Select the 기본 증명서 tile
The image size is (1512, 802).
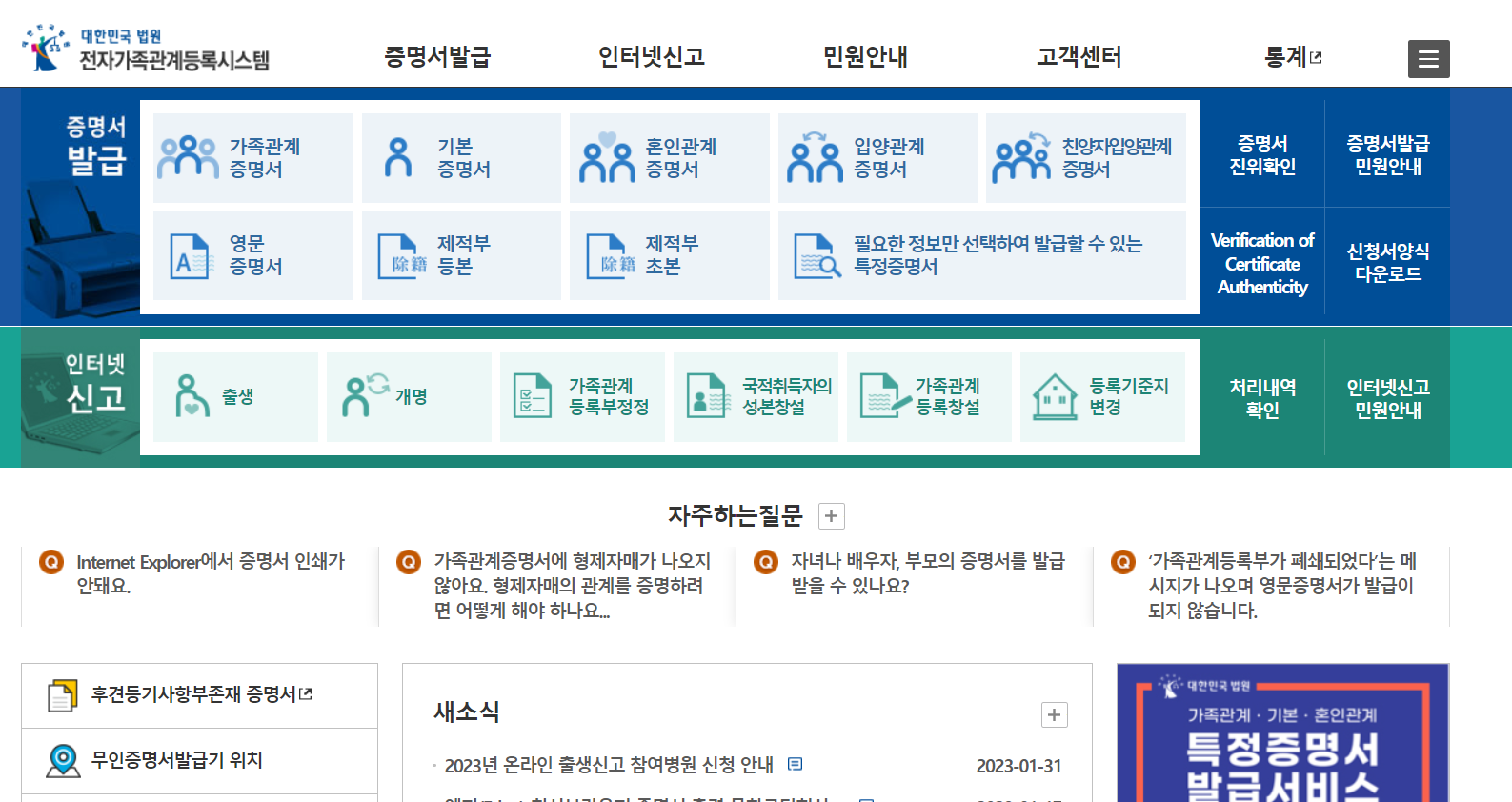461,158
